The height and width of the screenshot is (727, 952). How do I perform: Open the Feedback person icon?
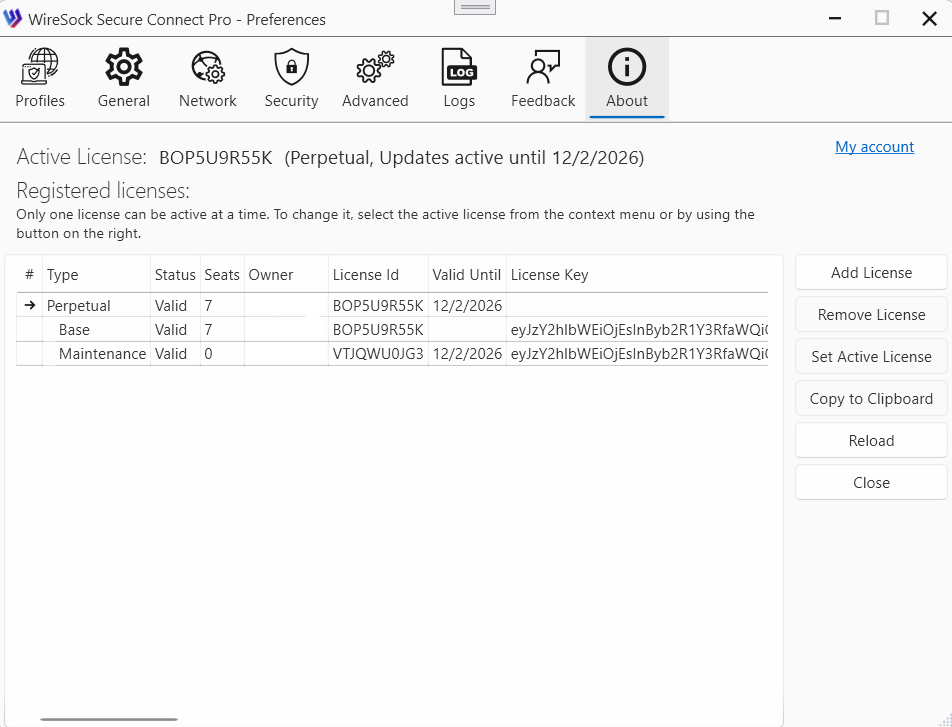543,68
